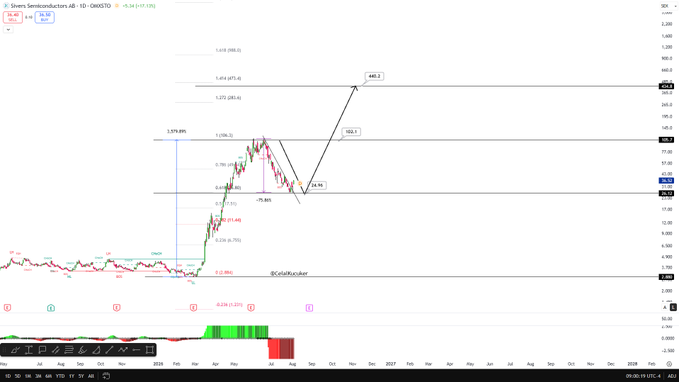Switch range to 1M
This screenshot has width=679, height=382.
coord(28,376)
